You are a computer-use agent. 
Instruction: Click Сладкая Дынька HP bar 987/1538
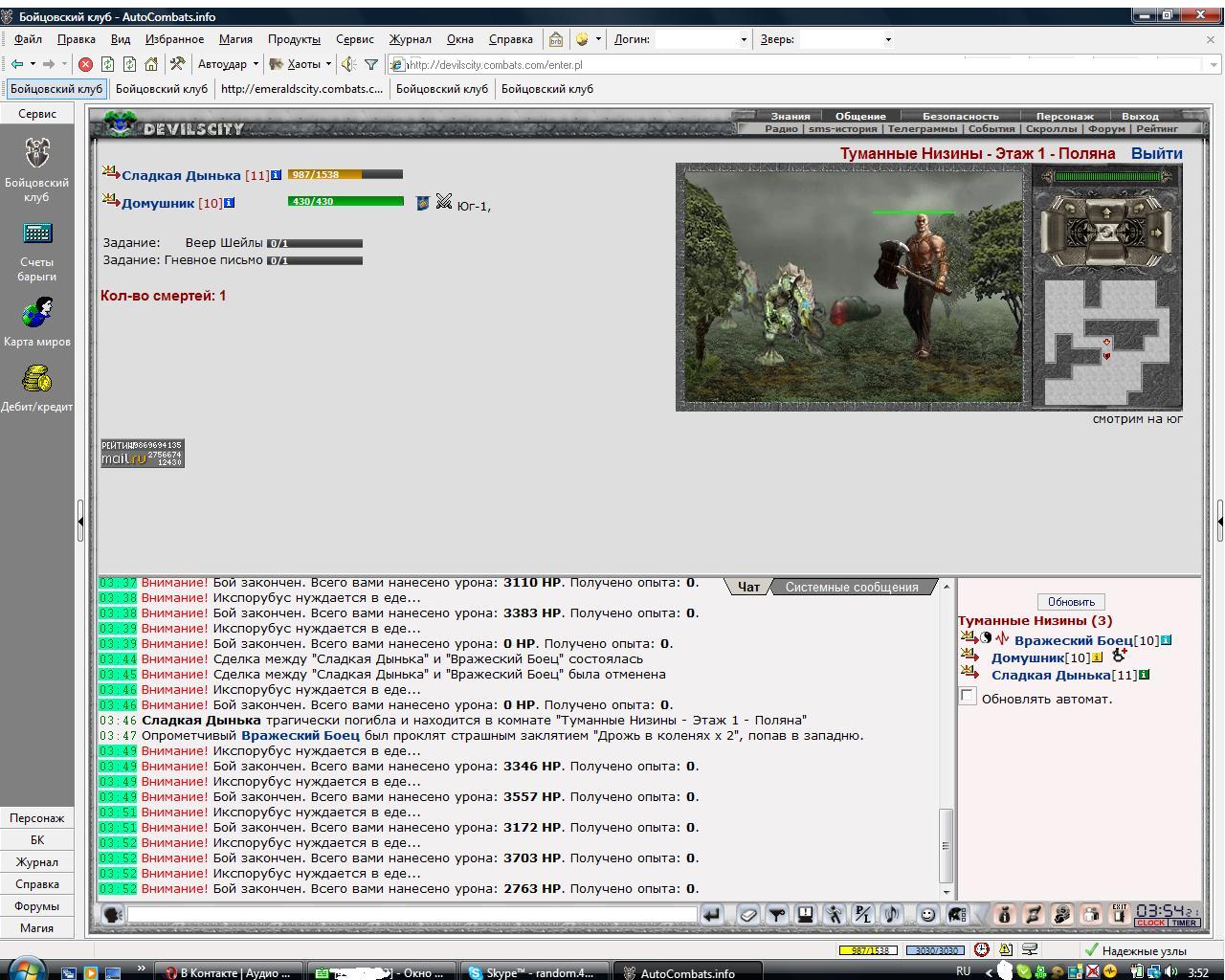pyautogui.click(x=345, y=174)
